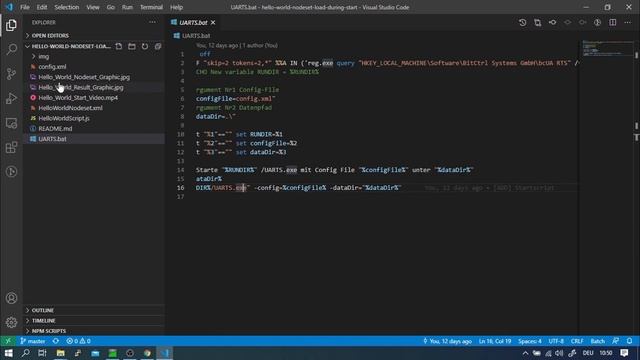Click the editor vertical scrollbar
The width and height of the screenshot is (640, 360).
[x=636, y=188]
